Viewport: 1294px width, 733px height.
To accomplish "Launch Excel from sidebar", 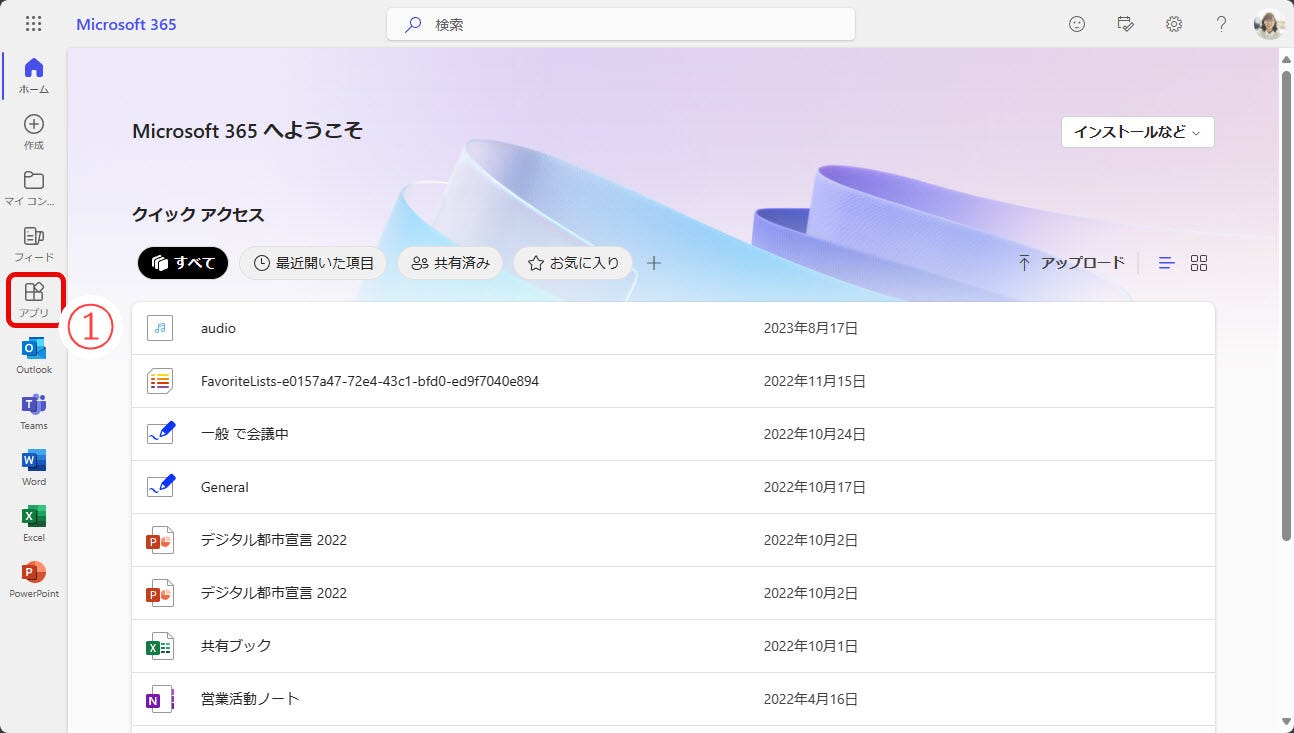I will coord(34,524).
